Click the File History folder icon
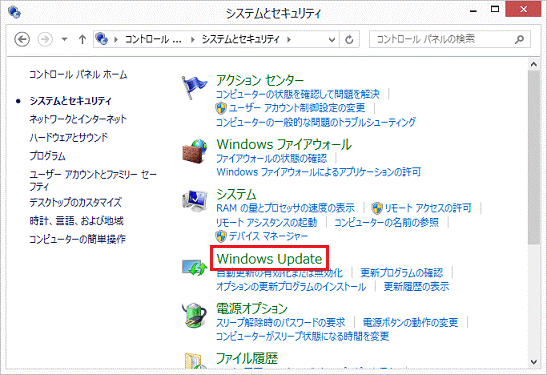547x375 pixels. tap(195, 361)
